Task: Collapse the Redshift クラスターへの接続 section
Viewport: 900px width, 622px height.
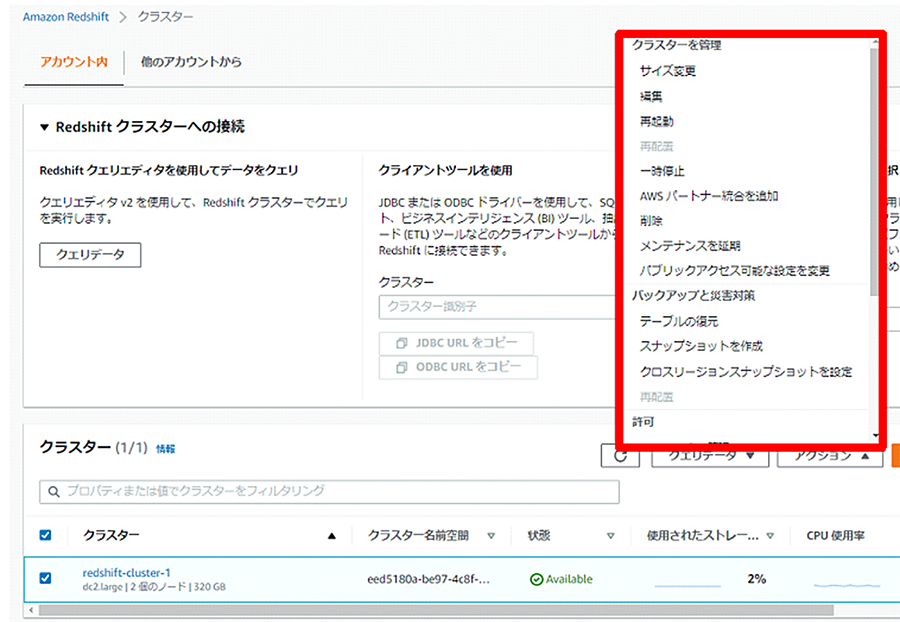Action: point(44,127)
